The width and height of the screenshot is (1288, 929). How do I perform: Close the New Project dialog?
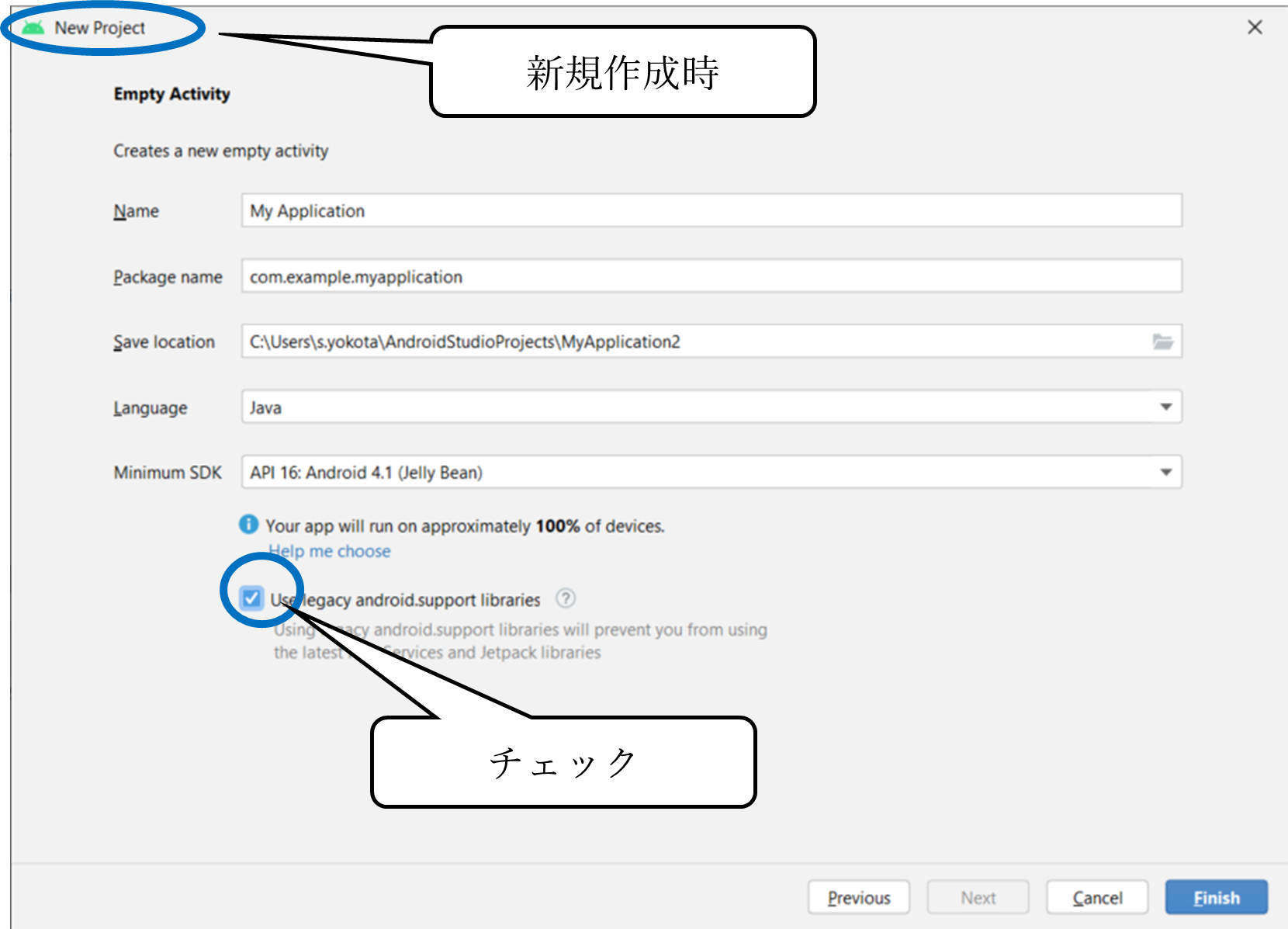[x=1255, y=28]
